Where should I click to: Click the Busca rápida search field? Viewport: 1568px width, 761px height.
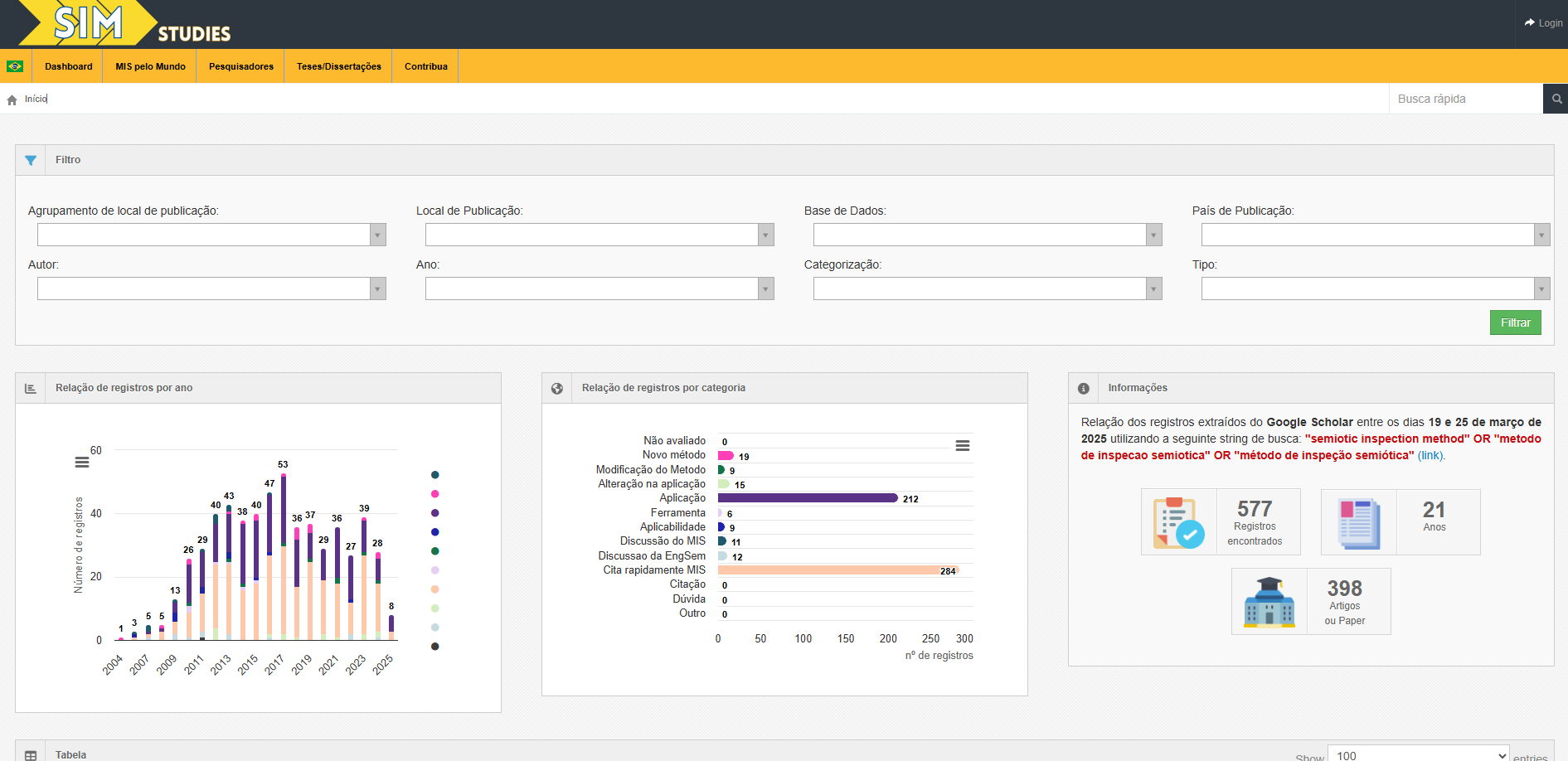click(x=1464, y=99)
